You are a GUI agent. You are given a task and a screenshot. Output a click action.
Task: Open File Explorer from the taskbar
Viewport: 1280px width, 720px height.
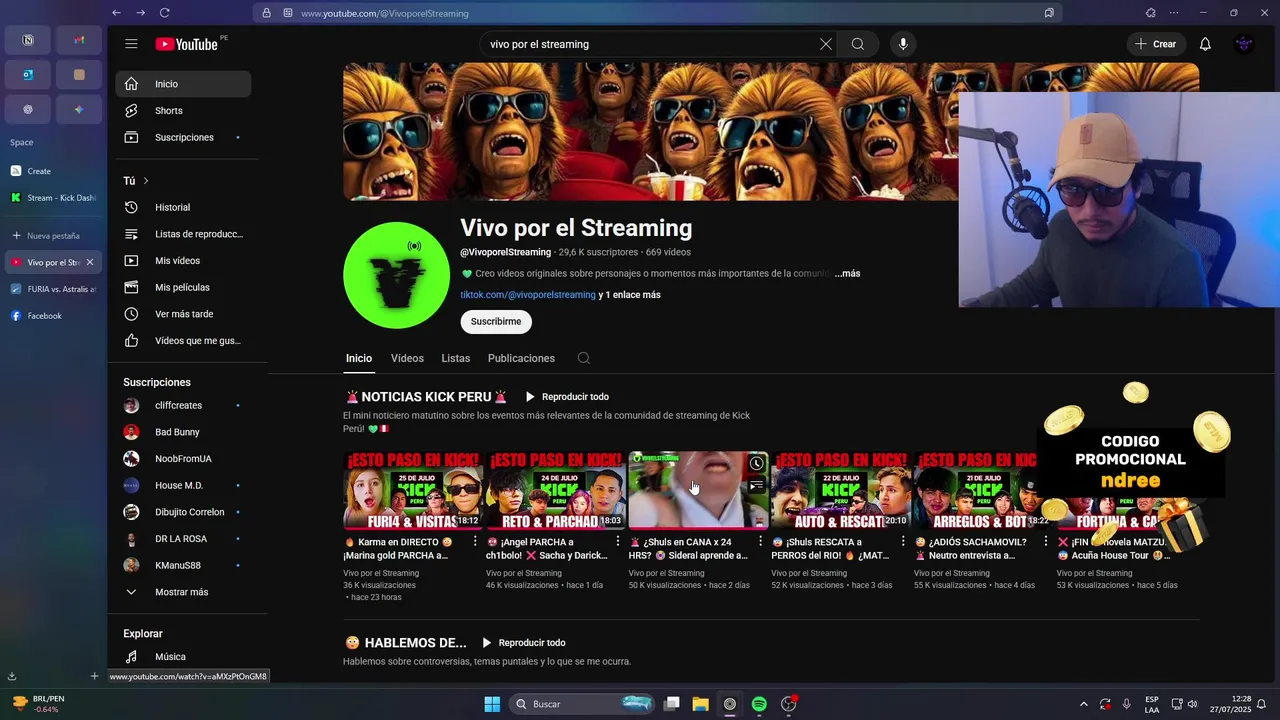click(x=701, y=704)
